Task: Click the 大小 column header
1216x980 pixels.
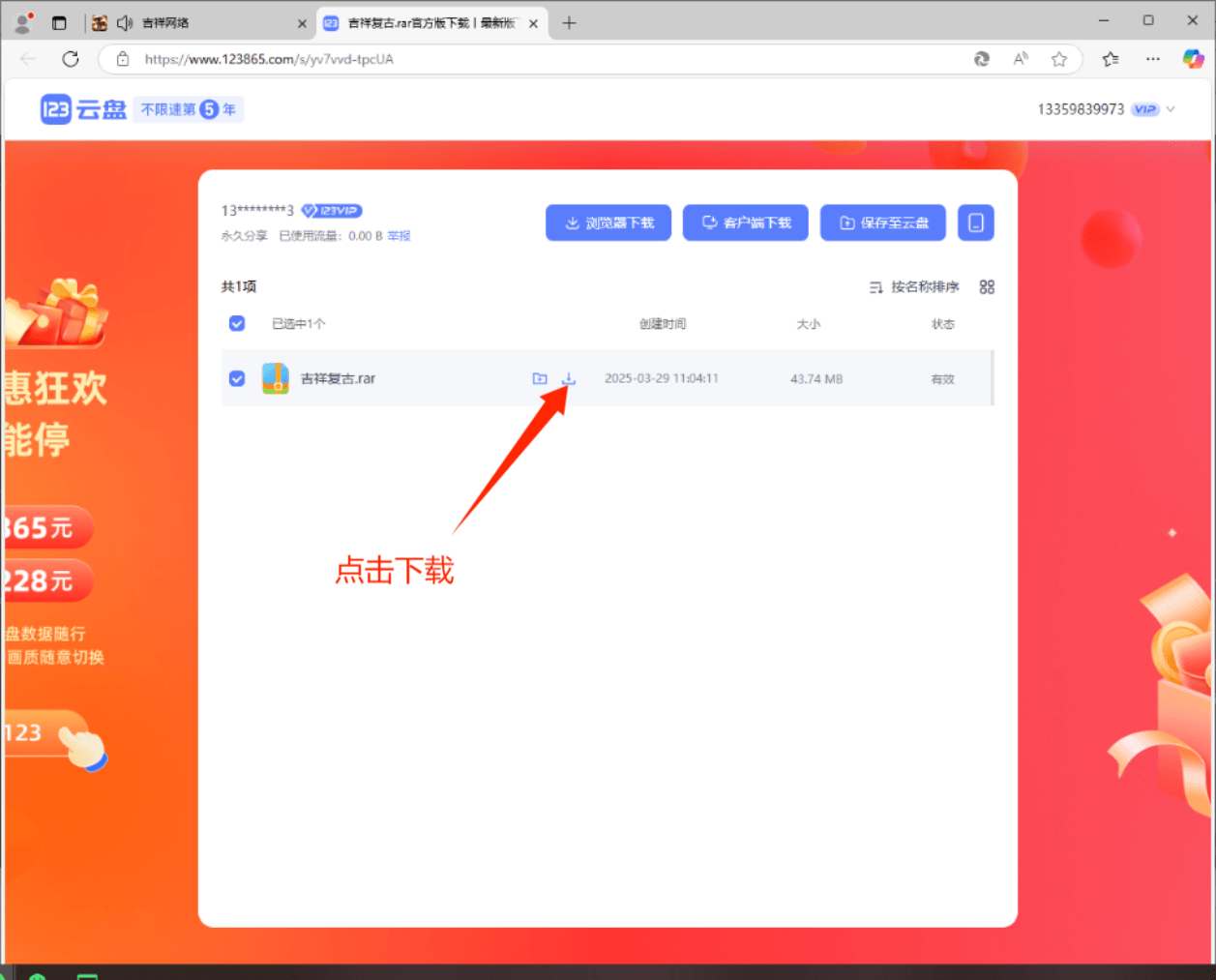Action: (x=809, y=324)
